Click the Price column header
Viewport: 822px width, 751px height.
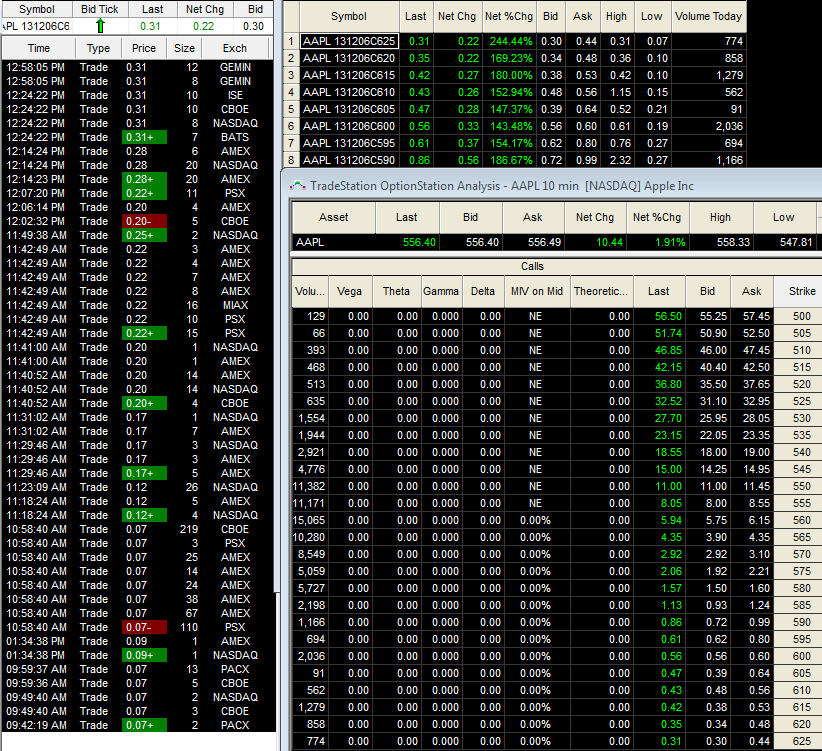[x=144, y=48]
